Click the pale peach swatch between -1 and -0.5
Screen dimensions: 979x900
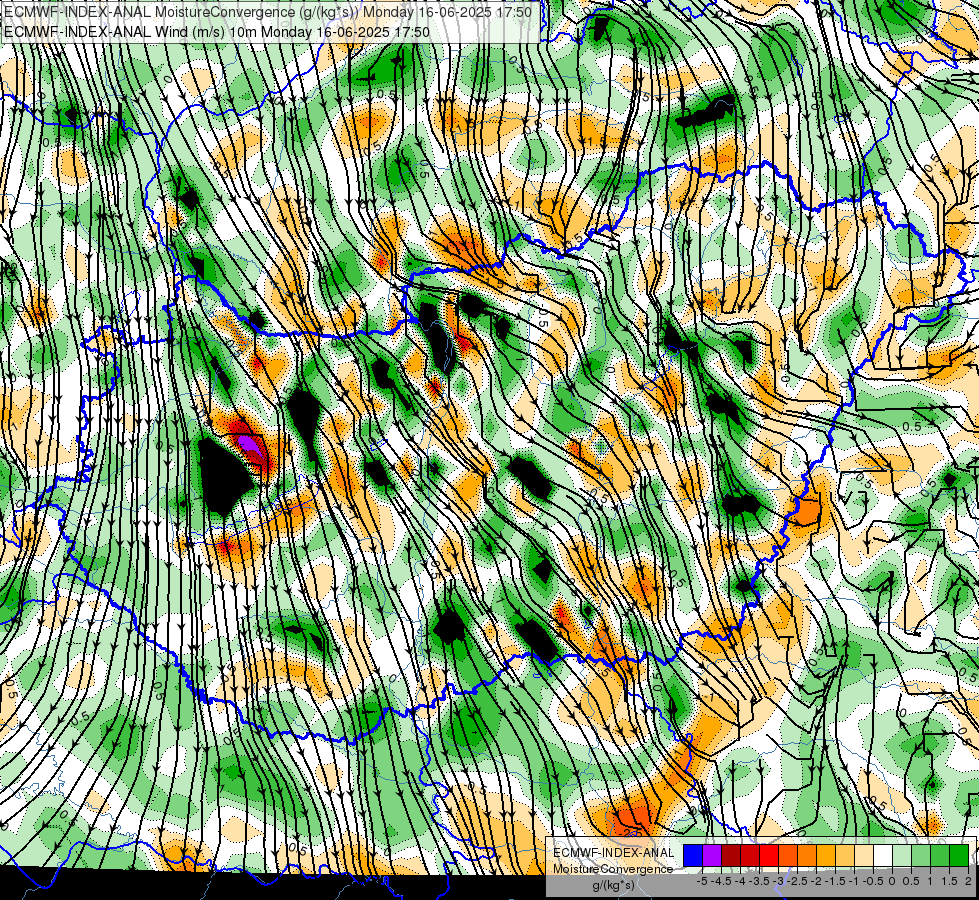[864, 856]
